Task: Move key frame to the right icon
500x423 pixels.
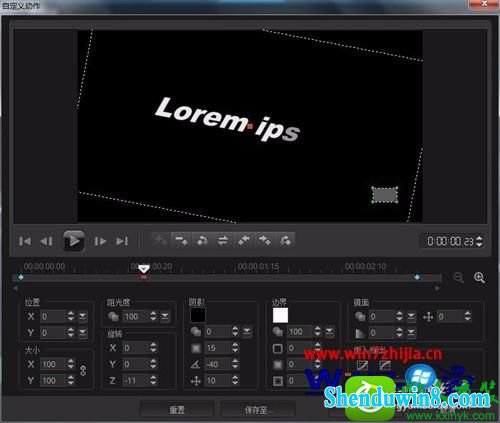Action: click(265, 240)
